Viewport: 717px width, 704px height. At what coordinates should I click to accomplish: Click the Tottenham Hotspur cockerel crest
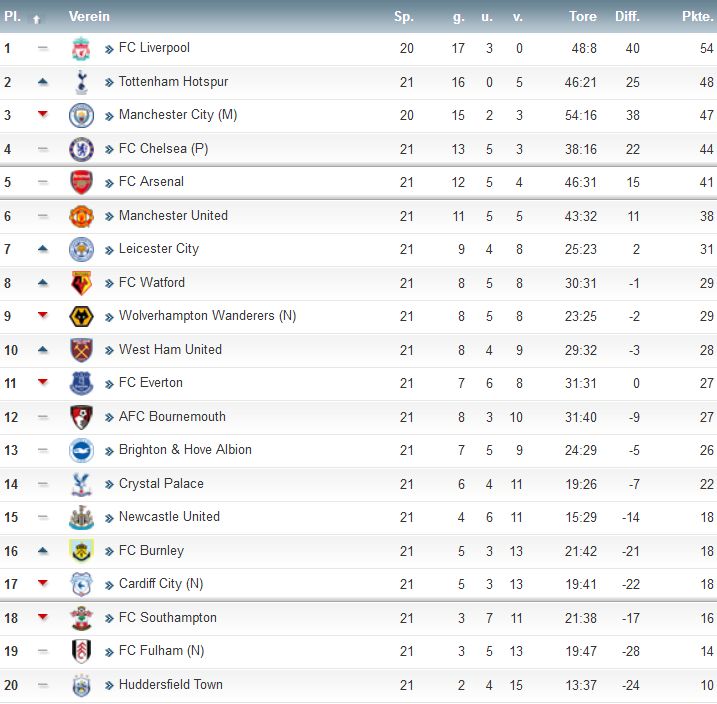point(81,82)
